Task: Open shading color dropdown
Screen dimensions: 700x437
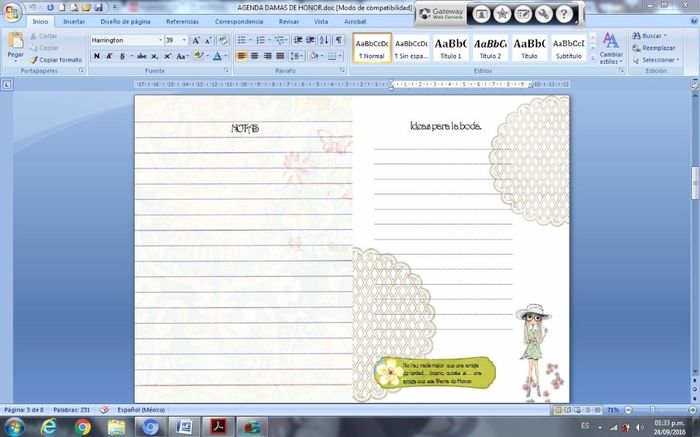Action: click(x=320, y=56)
